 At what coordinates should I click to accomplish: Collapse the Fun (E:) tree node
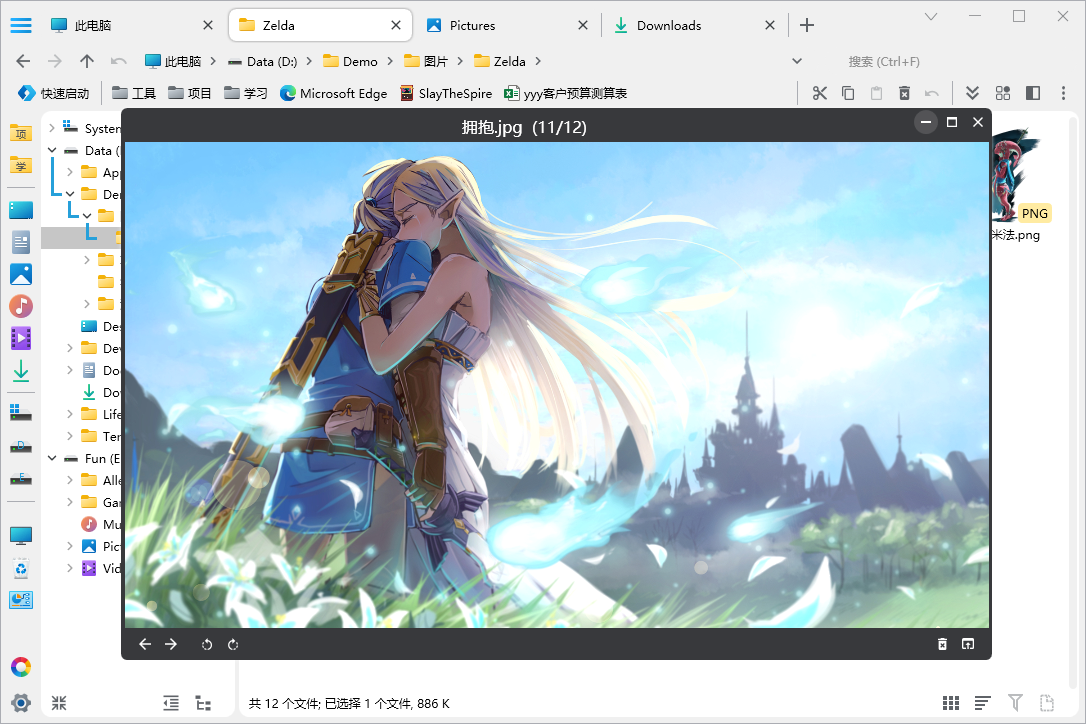(x=52, y=458)
